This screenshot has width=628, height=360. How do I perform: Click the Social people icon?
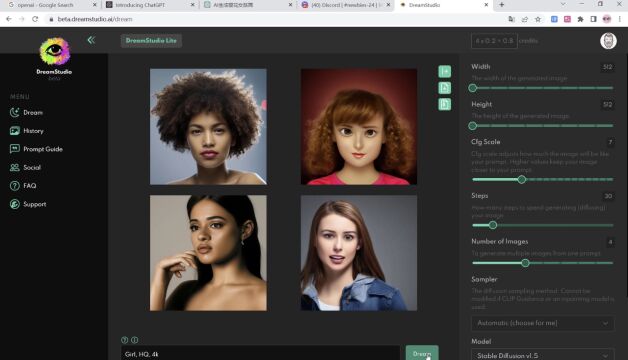(14, 167)
